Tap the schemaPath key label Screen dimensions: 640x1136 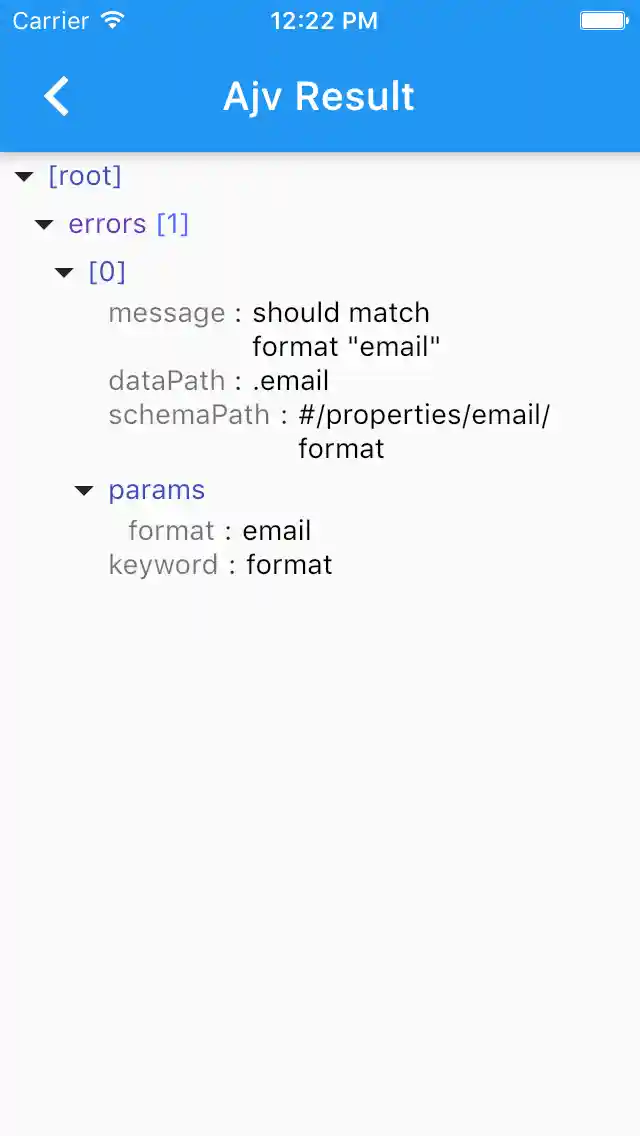click(x=189, y=414)
